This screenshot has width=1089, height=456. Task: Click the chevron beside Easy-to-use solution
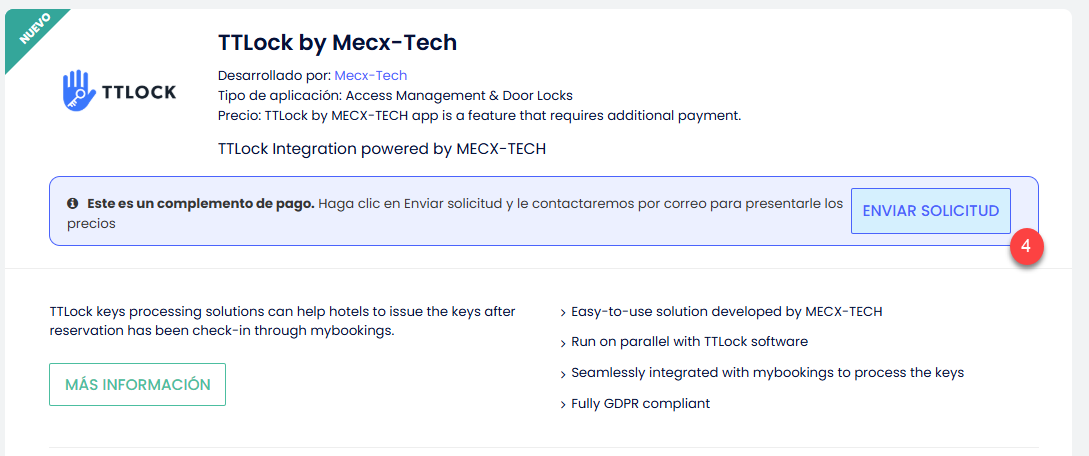[x=563, y=312]
